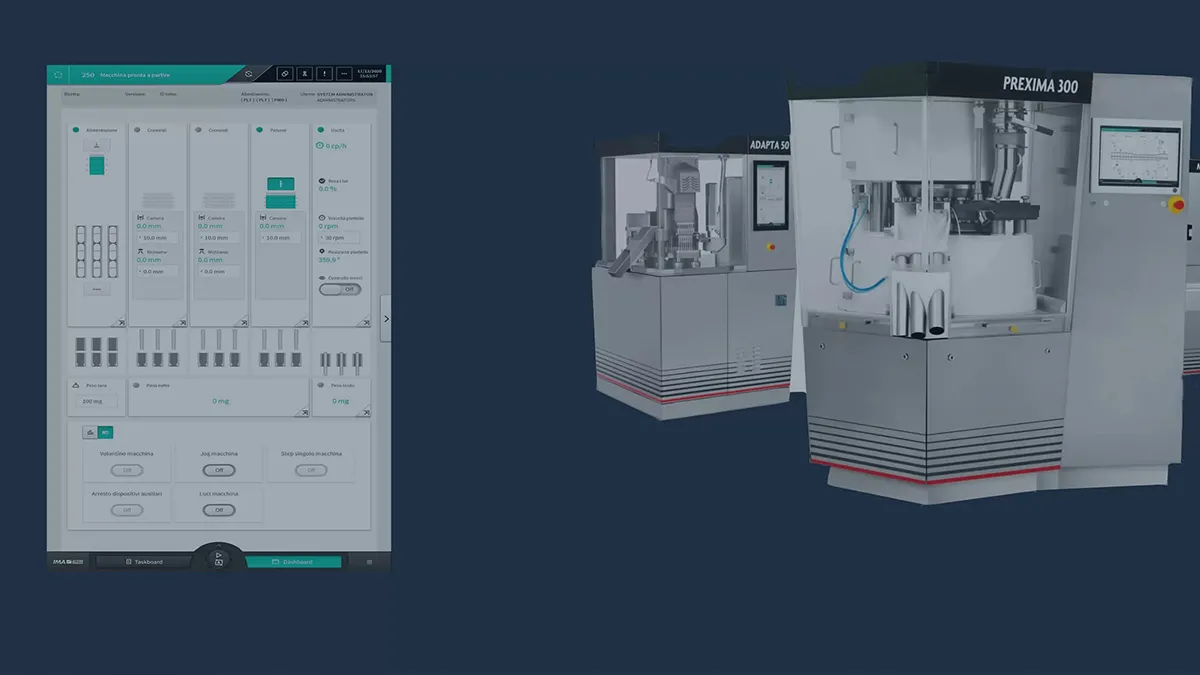Edit the Velocità piattello 30 rpm field

coord(341,238)
